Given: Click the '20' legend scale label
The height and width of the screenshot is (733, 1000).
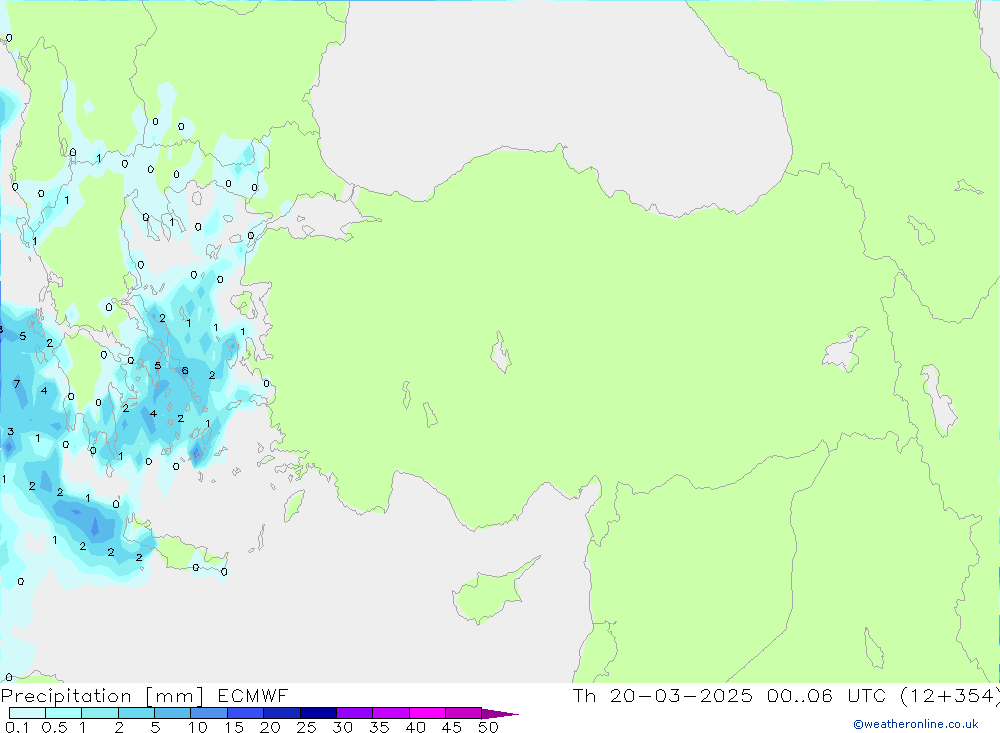Looking at the screenshot, I should click(270, 727).
